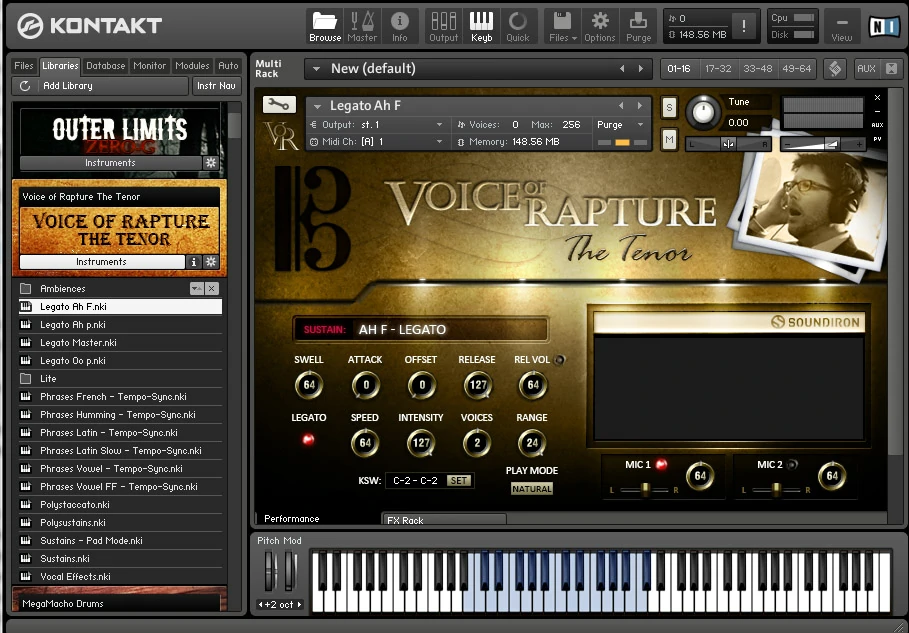The height and width of the screenshot is (633, 909).
Task: Toggle the AUX sends display
Action: click(x=877, y=125)
